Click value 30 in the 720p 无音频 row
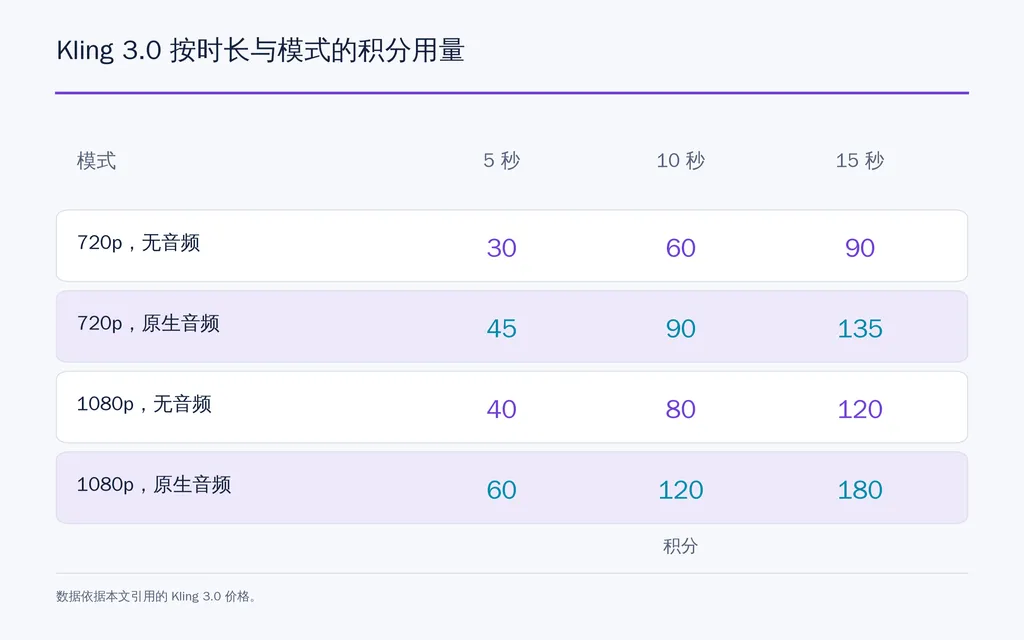The width and height of the screenshot is (1024, 640). pyautogui.click(x=502, y=248)
